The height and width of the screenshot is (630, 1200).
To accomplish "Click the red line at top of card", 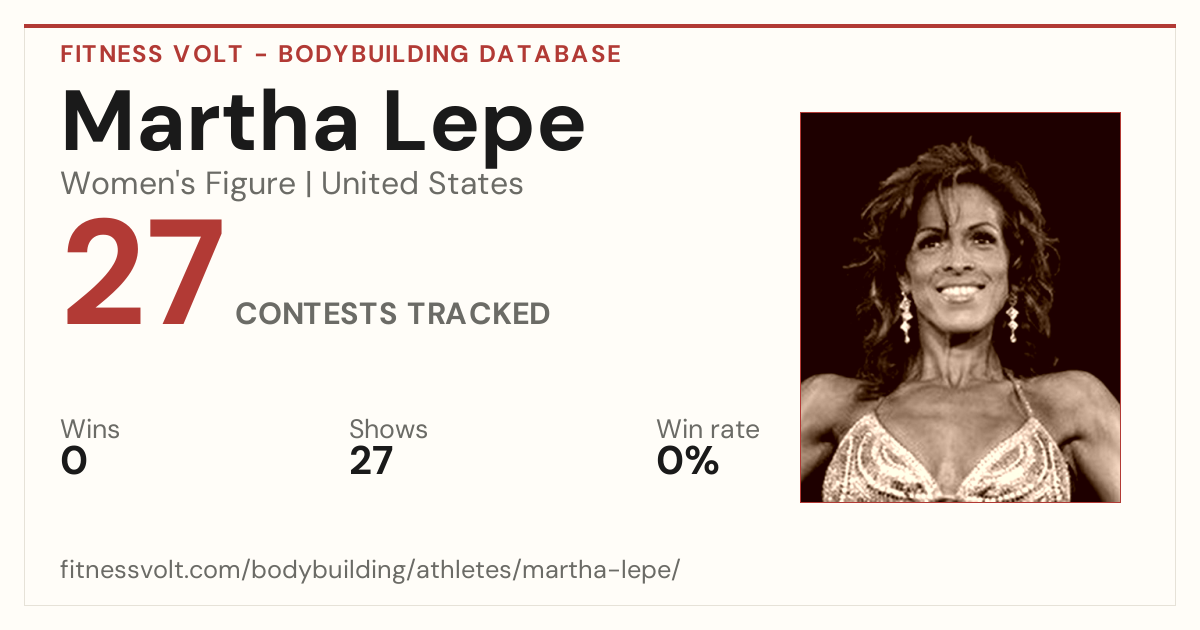I will coord(600,26).
